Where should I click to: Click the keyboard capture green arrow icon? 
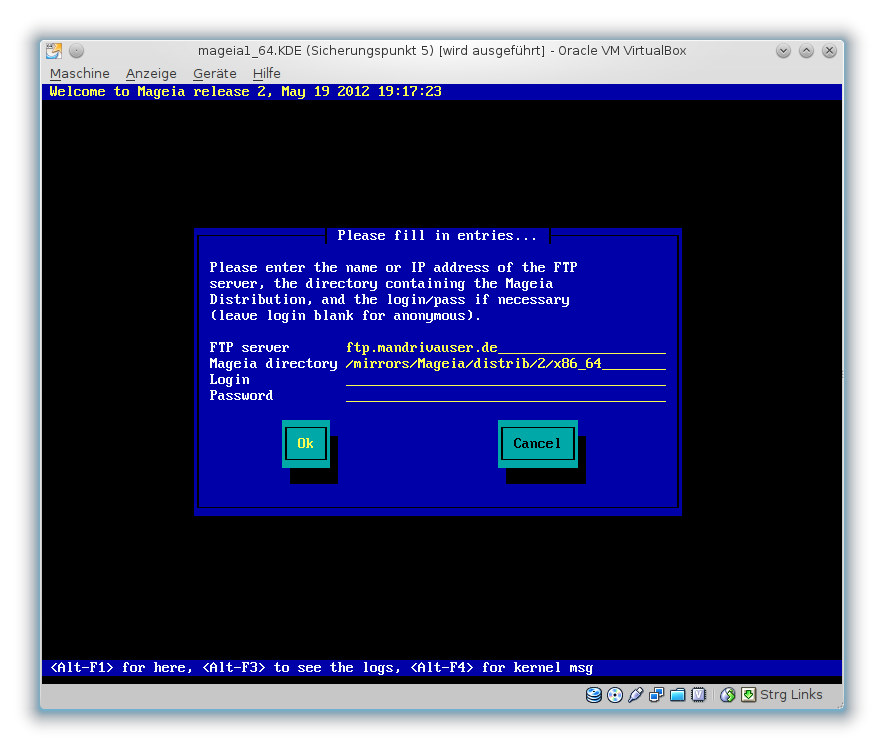[x=748, y=695]
